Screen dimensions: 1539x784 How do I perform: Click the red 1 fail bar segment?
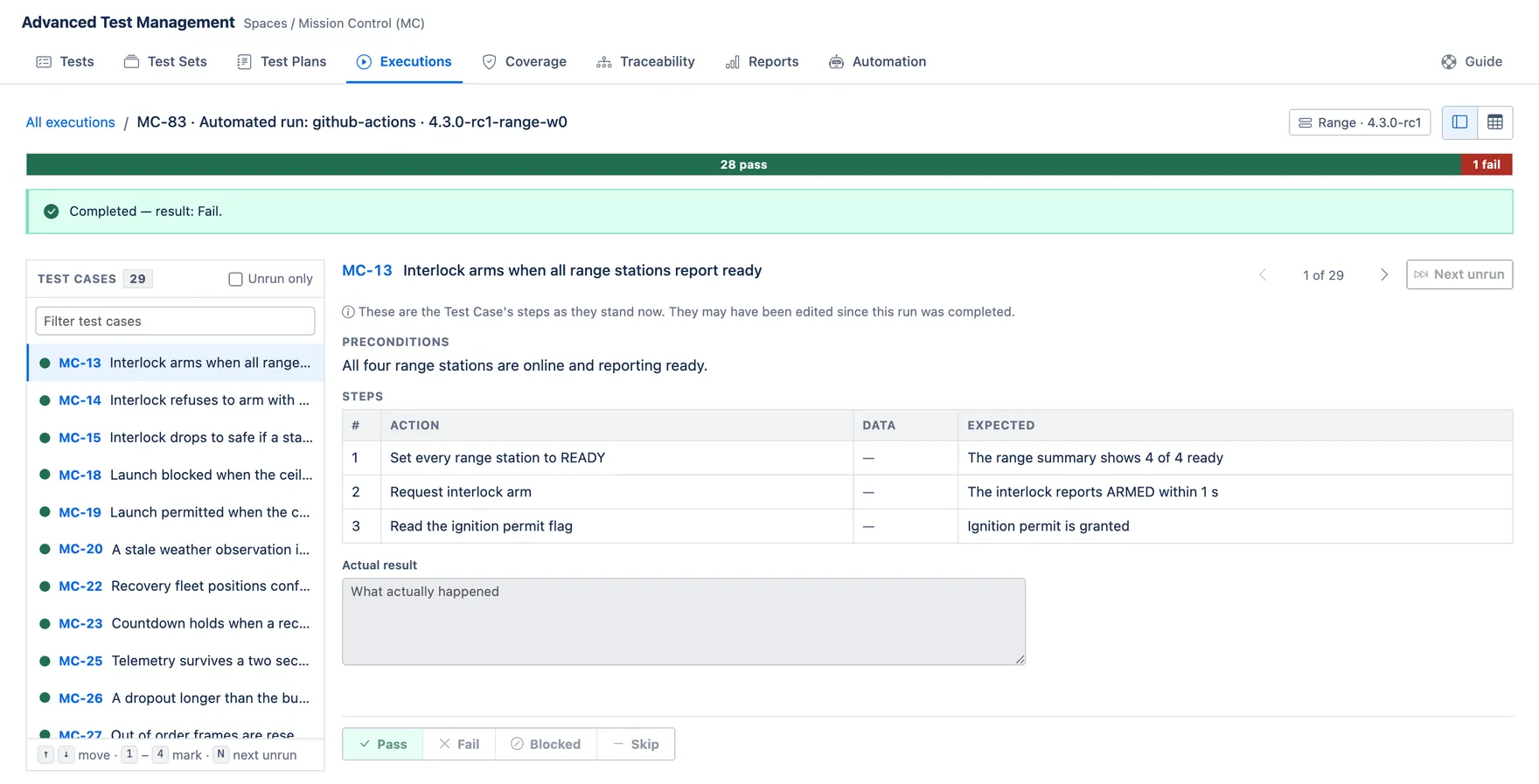coord(1487,164)
